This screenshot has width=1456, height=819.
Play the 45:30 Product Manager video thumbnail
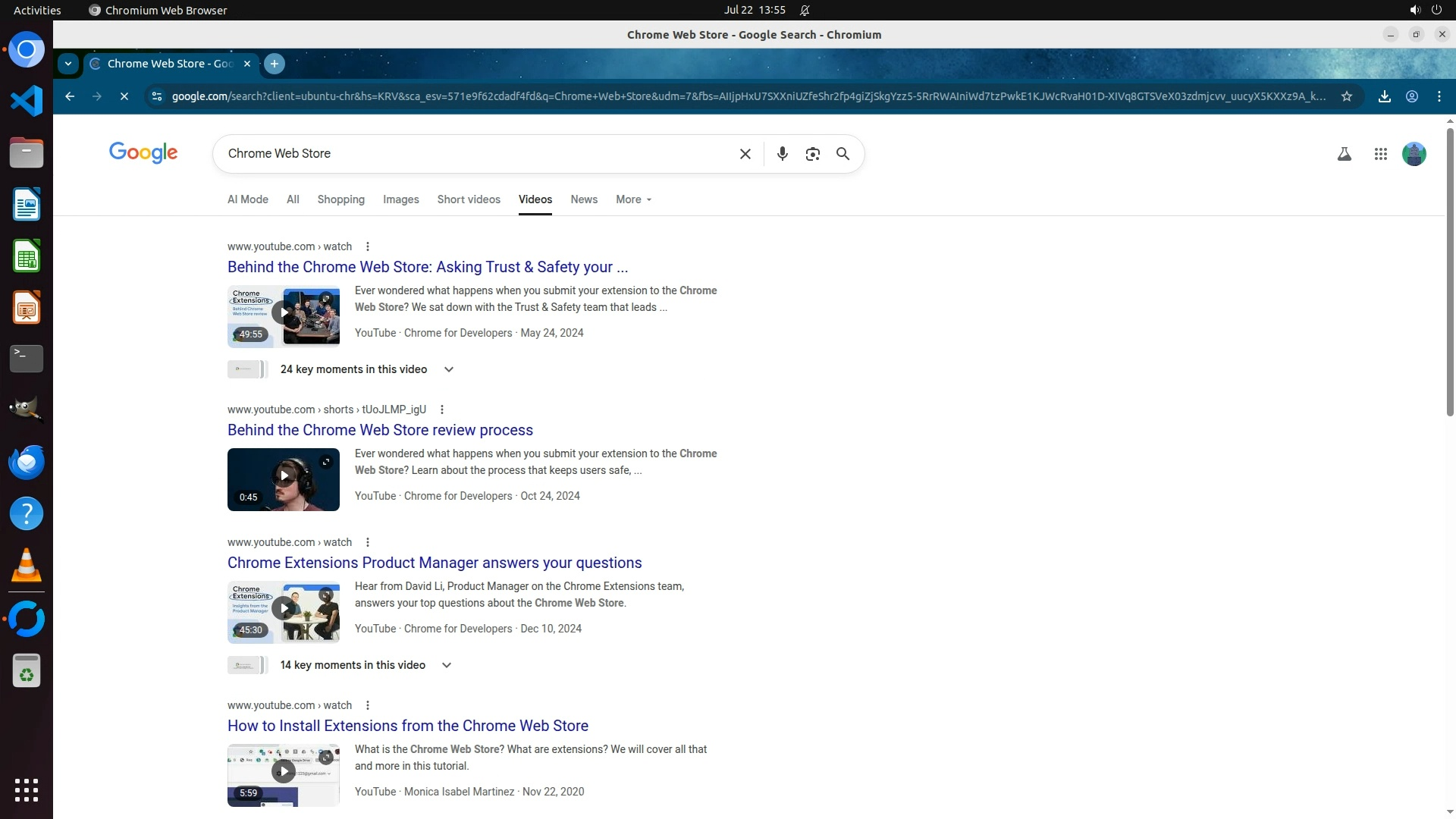(284, 608)
